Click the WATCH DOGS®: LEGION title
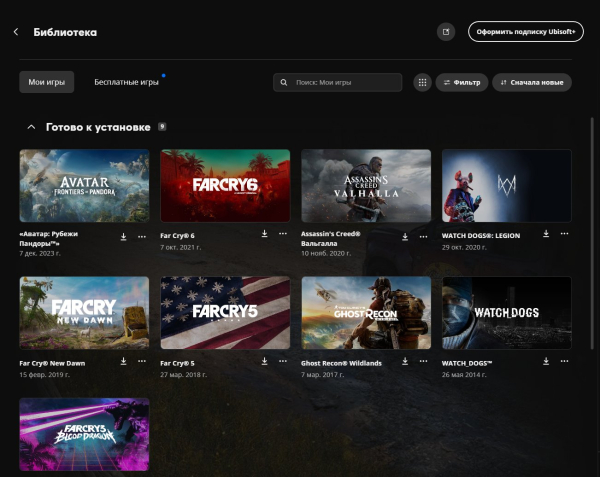Screen dimensions: 600x477 [x=481, y=236]
